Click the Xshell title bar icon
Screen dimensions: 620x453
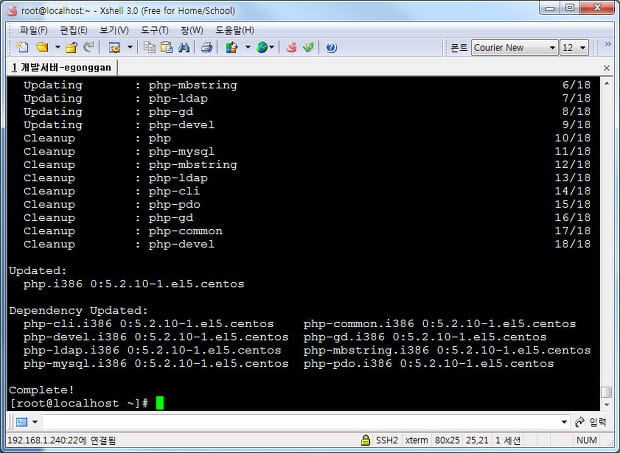point(12,11)
